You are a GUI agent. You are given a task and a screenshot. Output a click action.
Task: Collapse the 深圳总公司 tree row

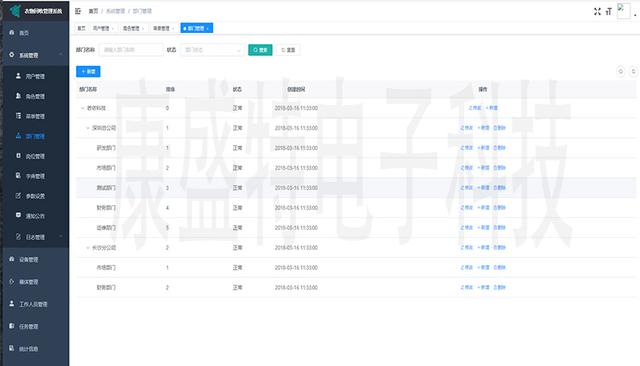tap(87, 128)
